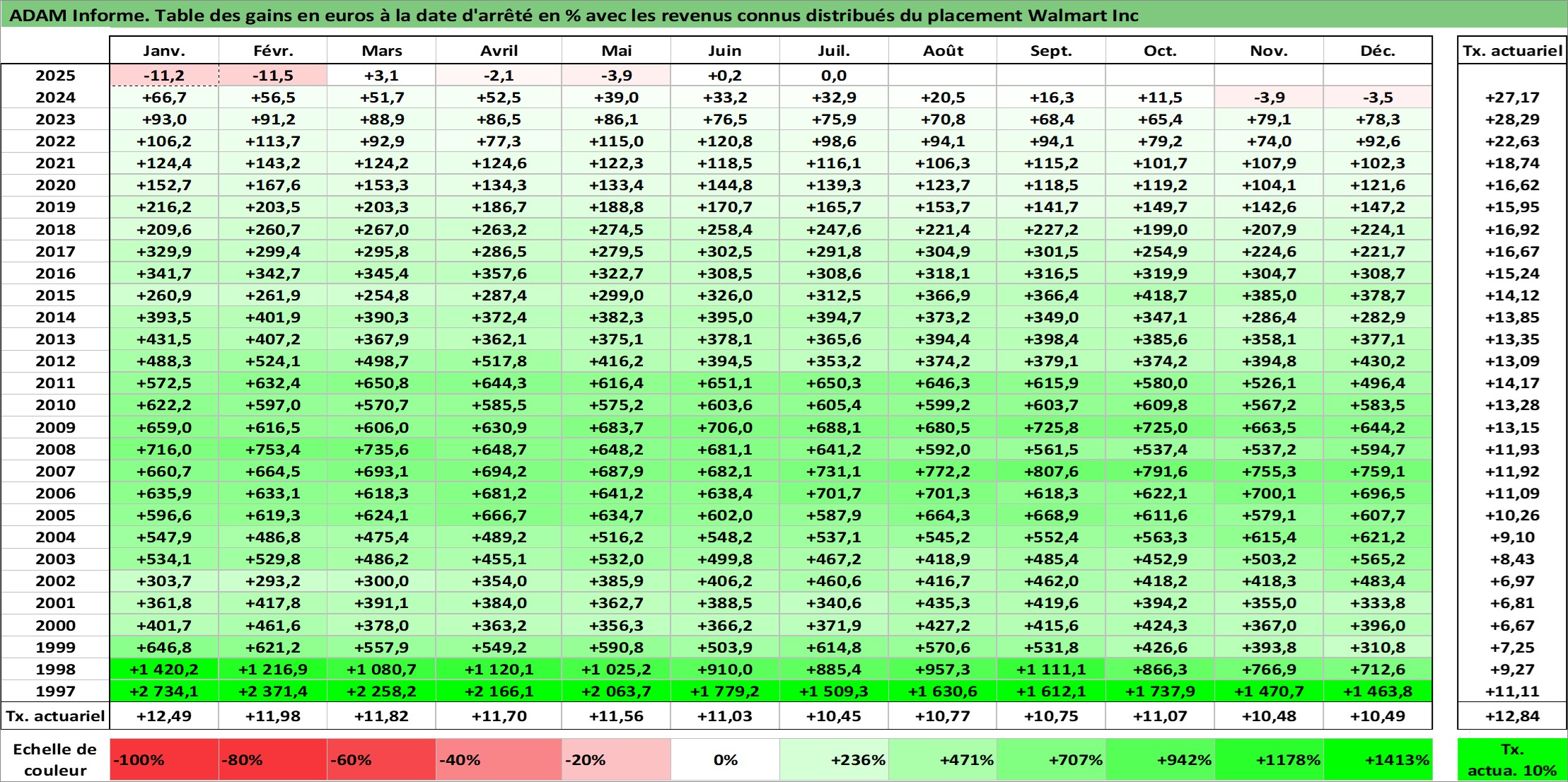Select the 'Août' column header
This screenshot has width=1568, height=782.
point(943,51)
